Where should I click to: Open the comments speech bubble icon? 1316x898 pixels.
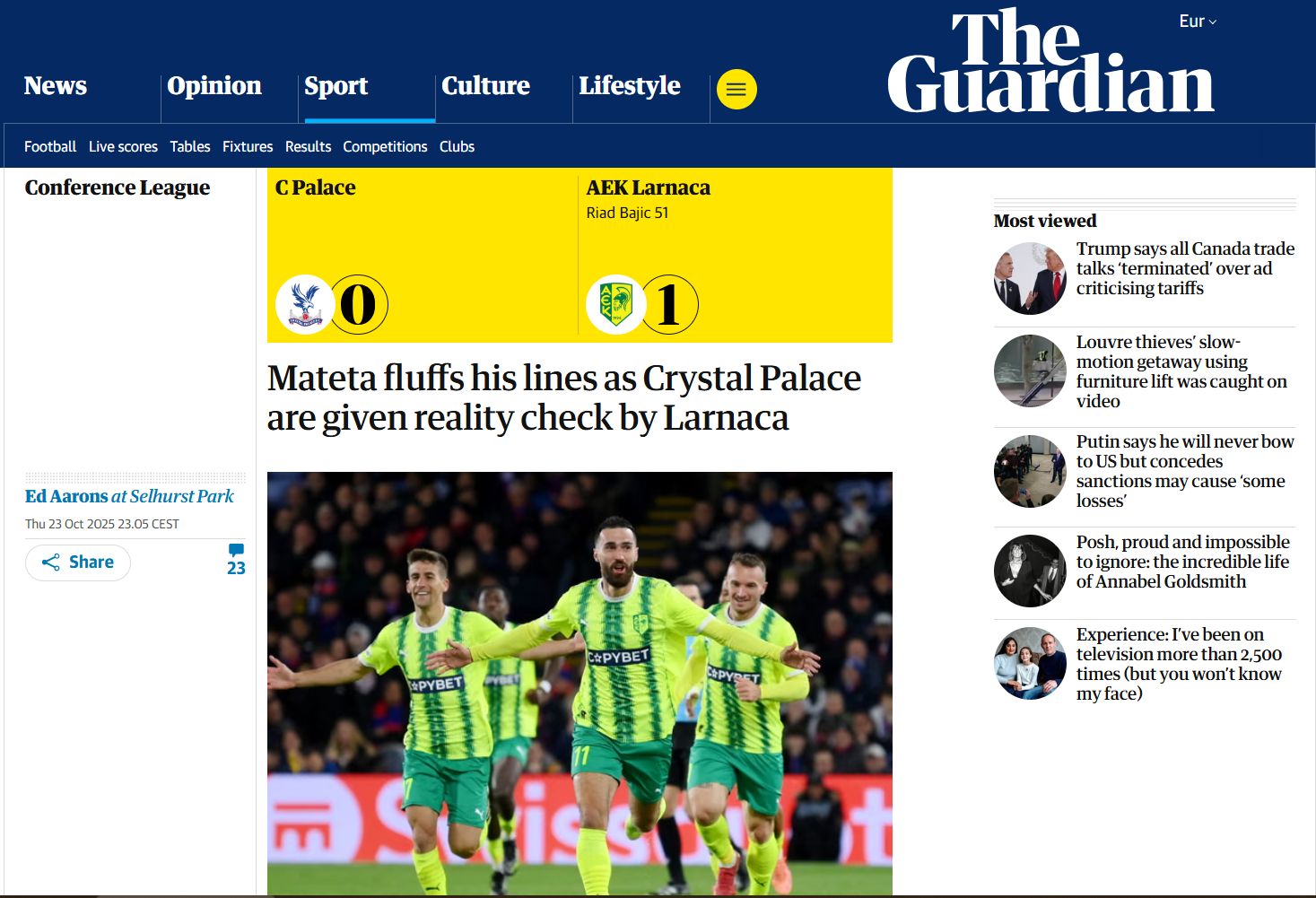pyautogui.click(x=236, y=550)
